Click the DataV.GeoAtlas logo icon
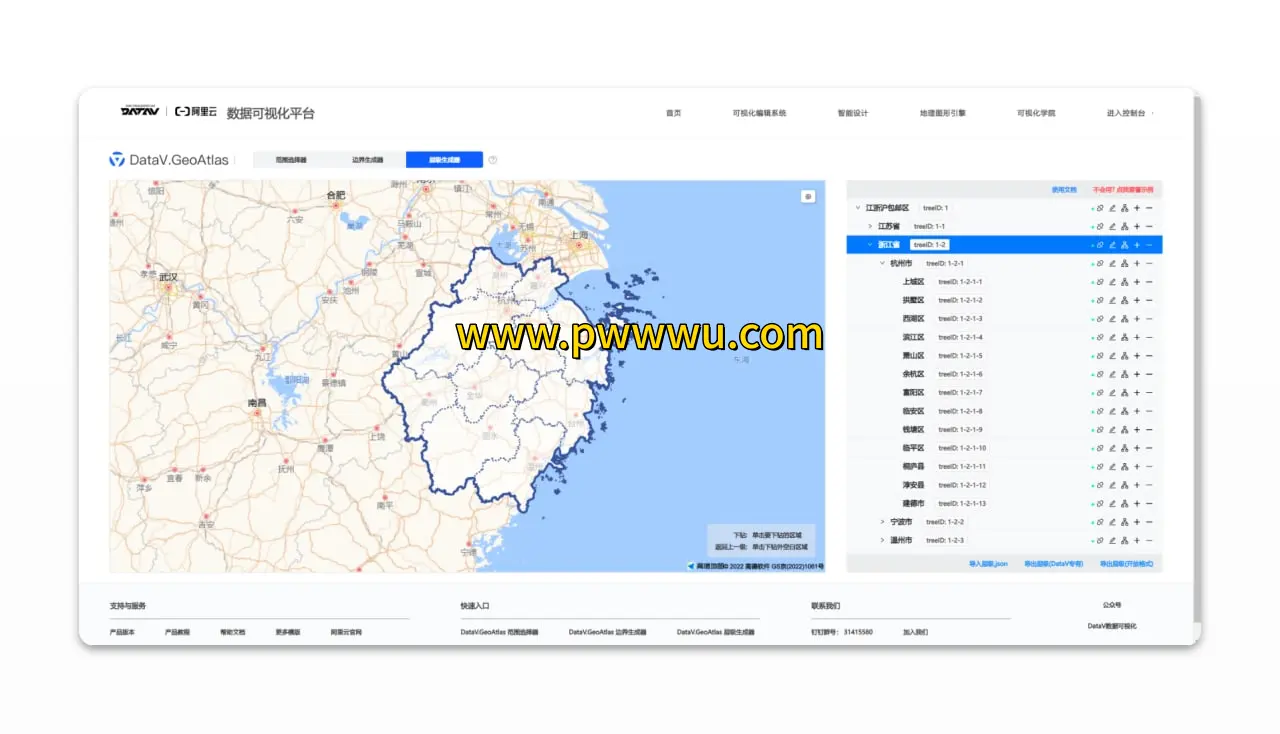1280x734 pixels. [x=117, y=160]
